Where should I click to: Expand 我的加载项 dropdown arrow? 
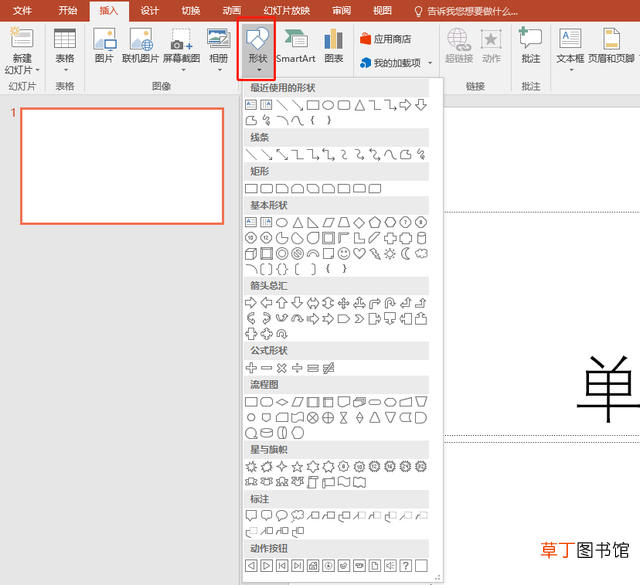pyautogui.click(x=430, y=63)
